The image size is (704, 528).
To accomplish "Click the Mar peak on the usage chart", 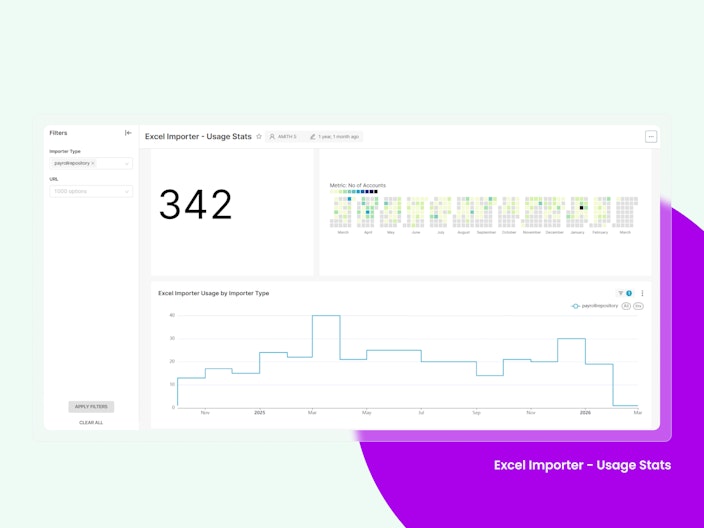I will [326, 316].
